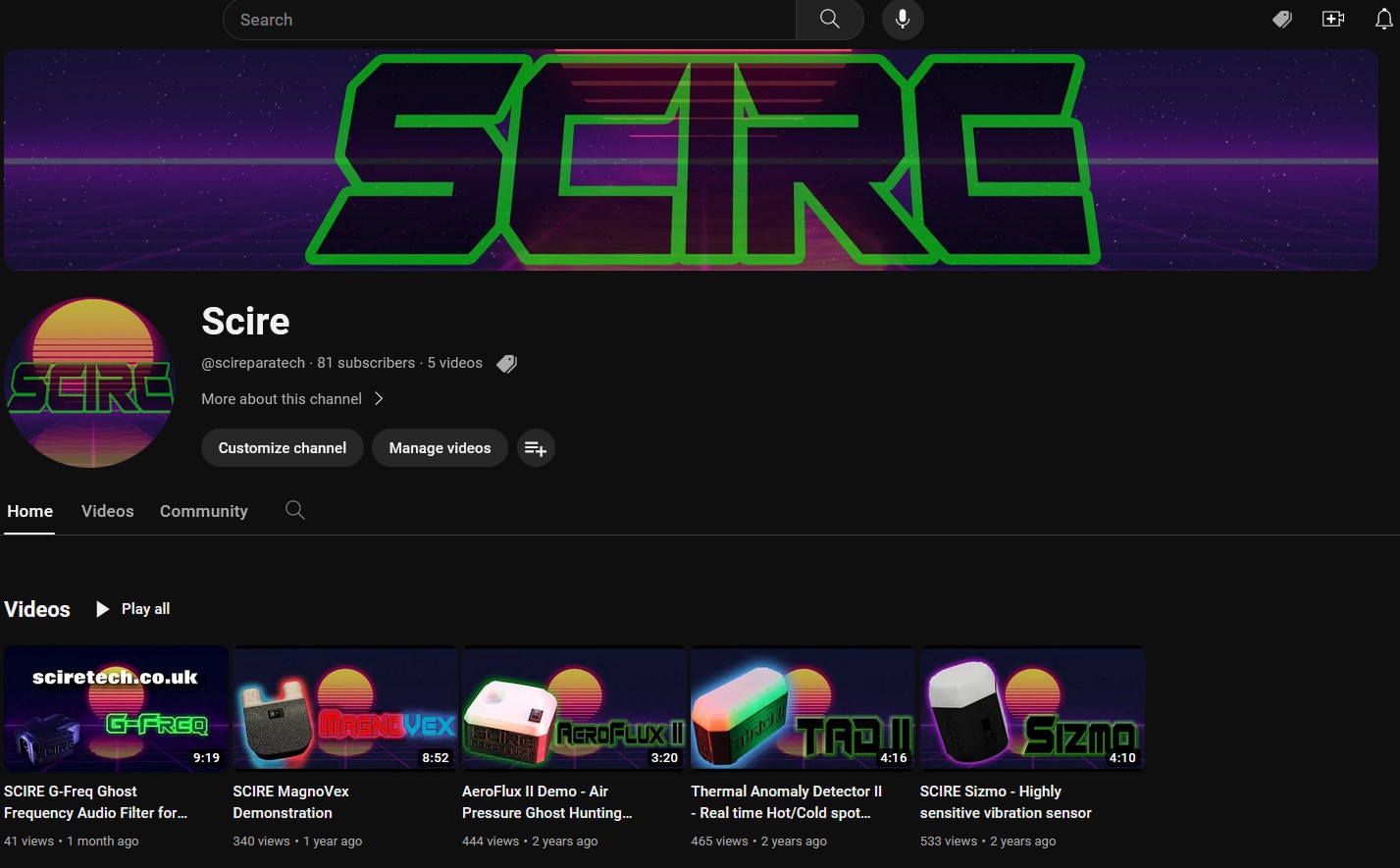Open the SCIRE channel avatar

coord(89,383)
